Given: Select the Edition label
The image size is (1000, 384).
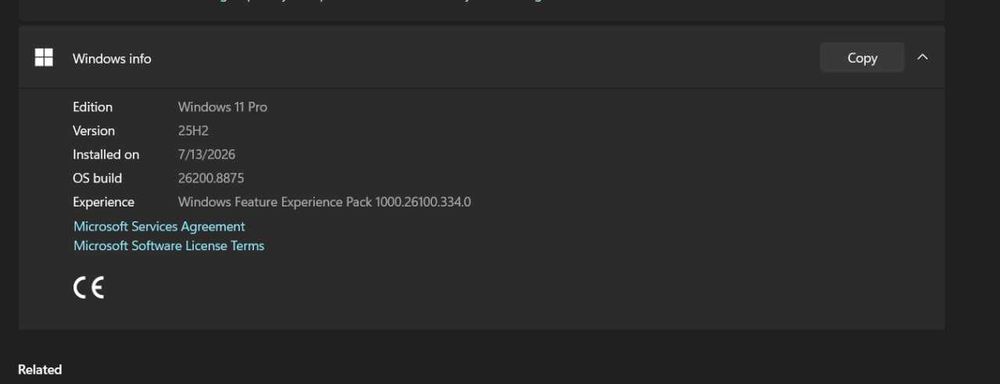Looking at the screenshot, I should point(92,107).
